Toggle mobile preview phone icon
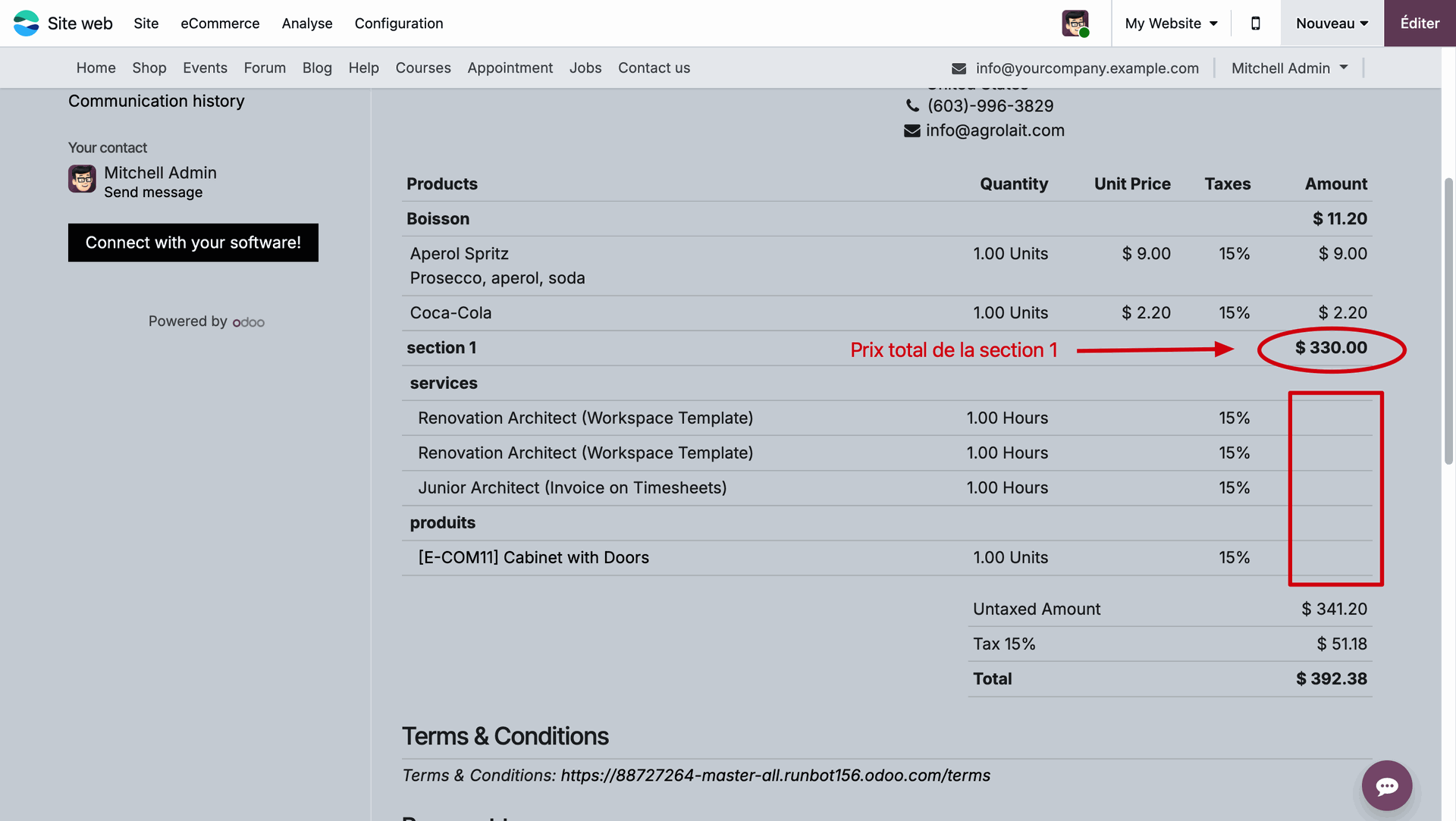 coord(1255,24)
